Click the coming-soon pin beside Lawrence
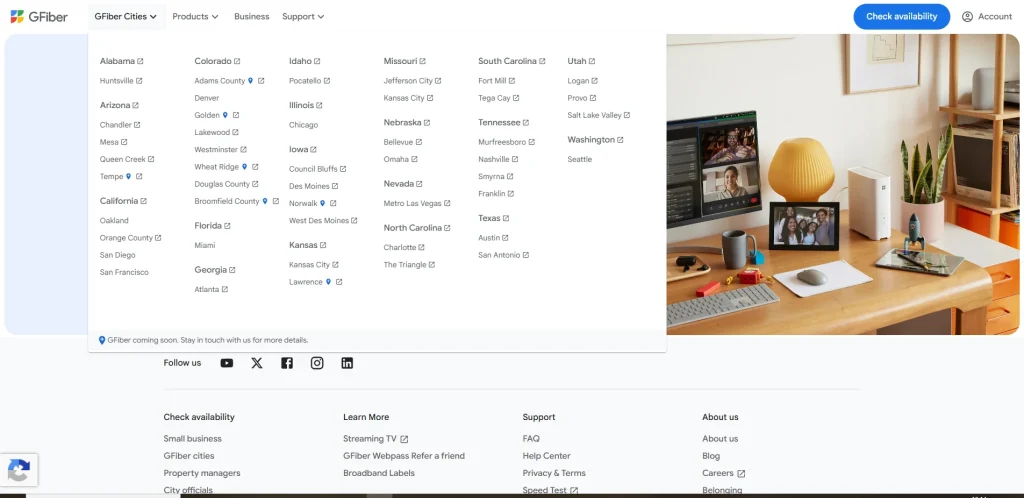The width and height of the screenshot is (1024, 498). click(x=328, y=282)
